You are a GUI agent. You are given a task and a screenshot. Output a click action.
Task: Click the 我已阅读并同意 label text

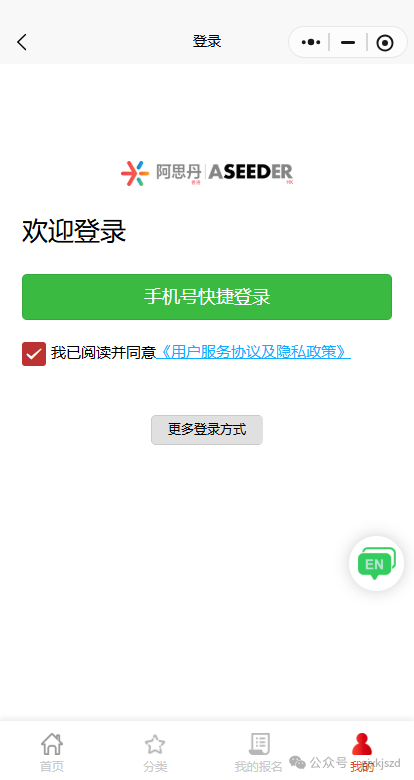(x=104, y=353)
